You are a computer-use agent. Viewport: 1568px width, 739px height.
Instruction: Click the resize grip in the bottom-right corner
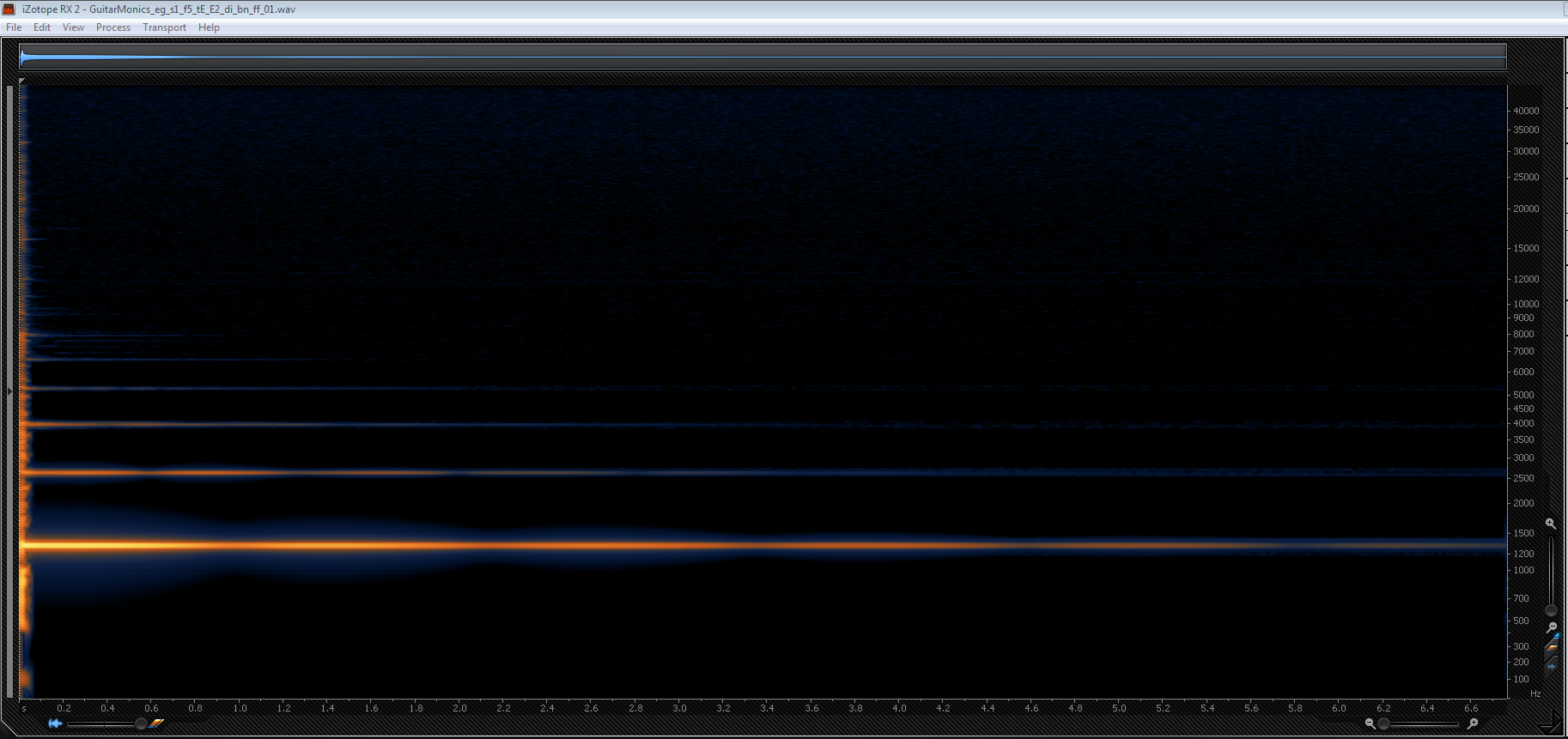[1553, 724]
